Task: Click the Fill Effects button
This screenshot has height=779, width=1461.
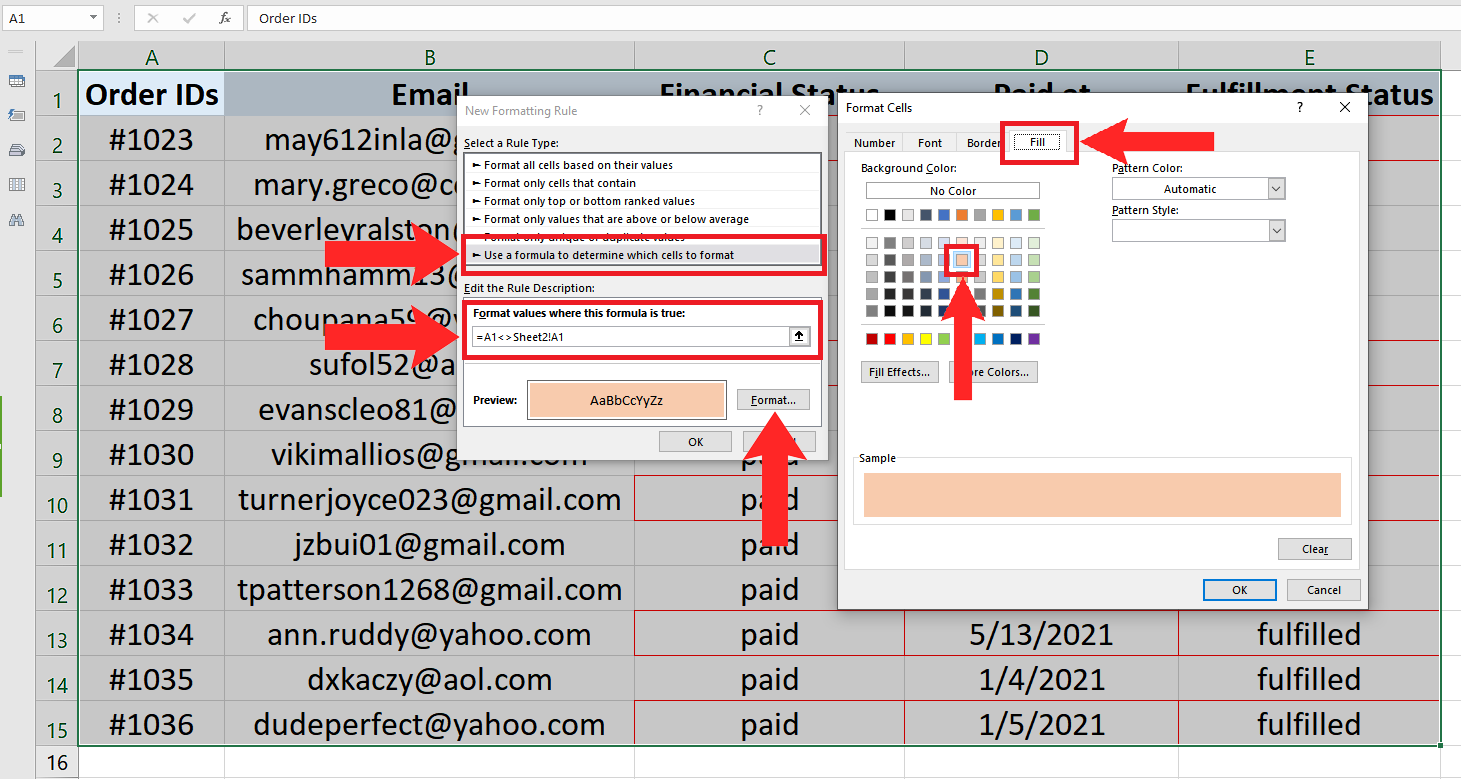Action: click(x=899, y=371)
